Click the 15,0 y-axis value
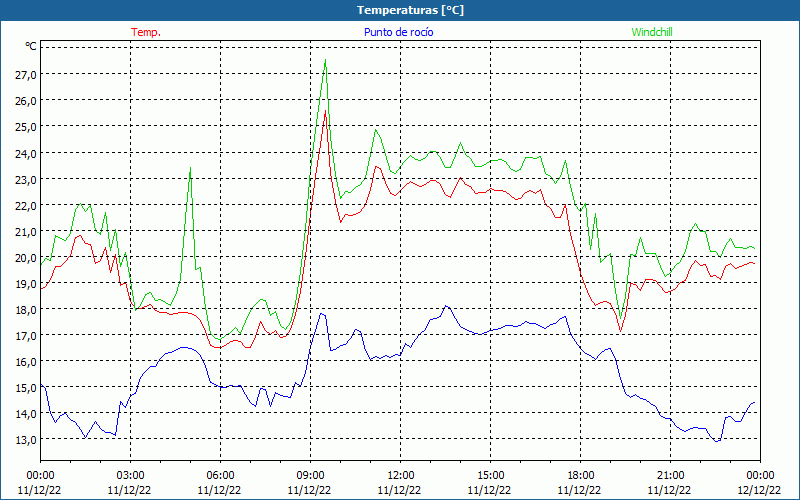The height and width of the screenshot is (500, 800). [x=26, y=388]
